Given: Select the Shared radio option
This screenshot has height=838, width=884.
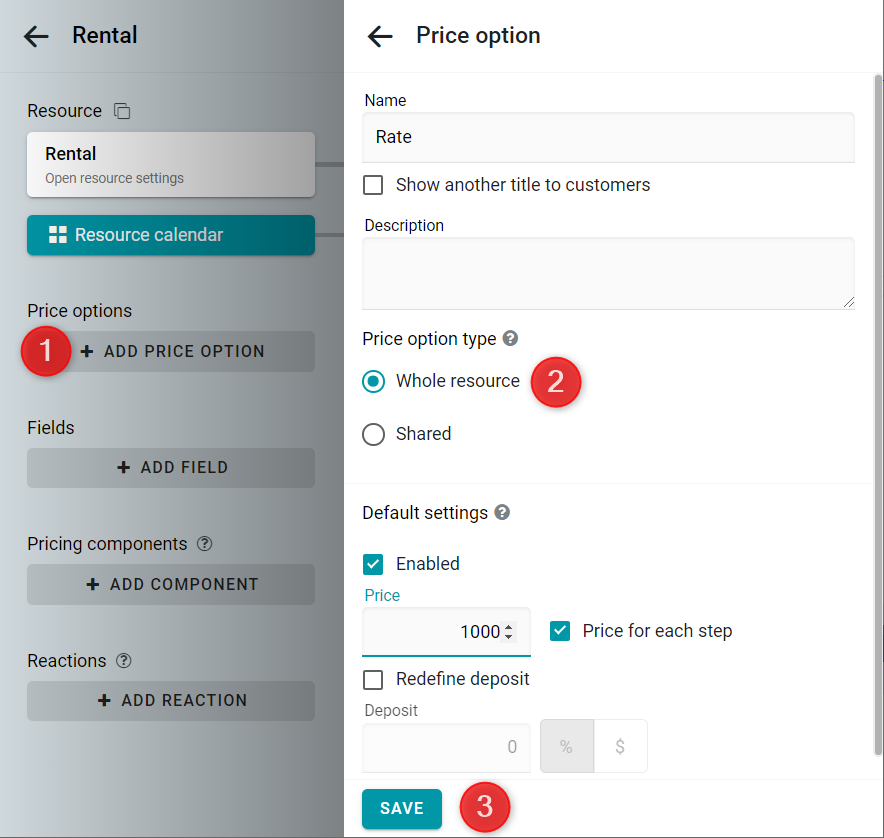Looking at the screenshot, I should (x=373, y=434).
